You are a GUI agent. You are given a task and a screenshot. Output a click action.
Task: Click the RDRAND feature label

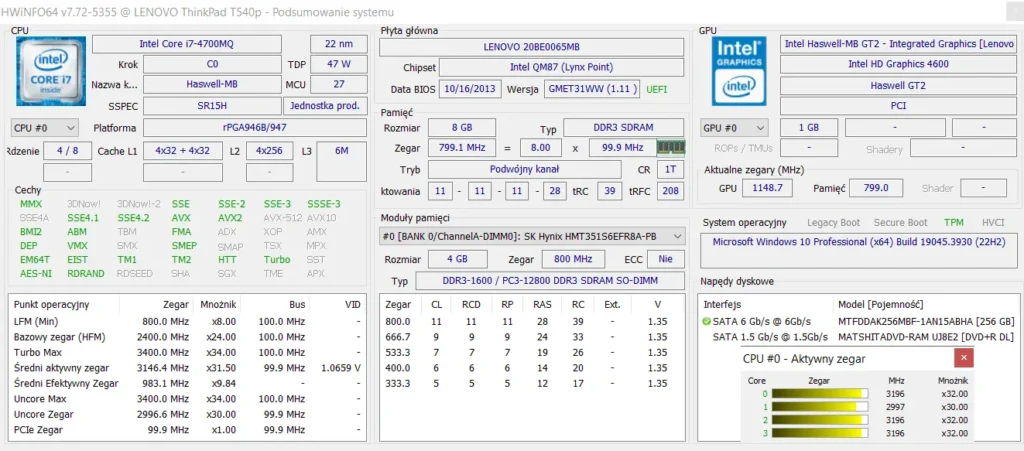pyautogui.click(x=86, y=273)
